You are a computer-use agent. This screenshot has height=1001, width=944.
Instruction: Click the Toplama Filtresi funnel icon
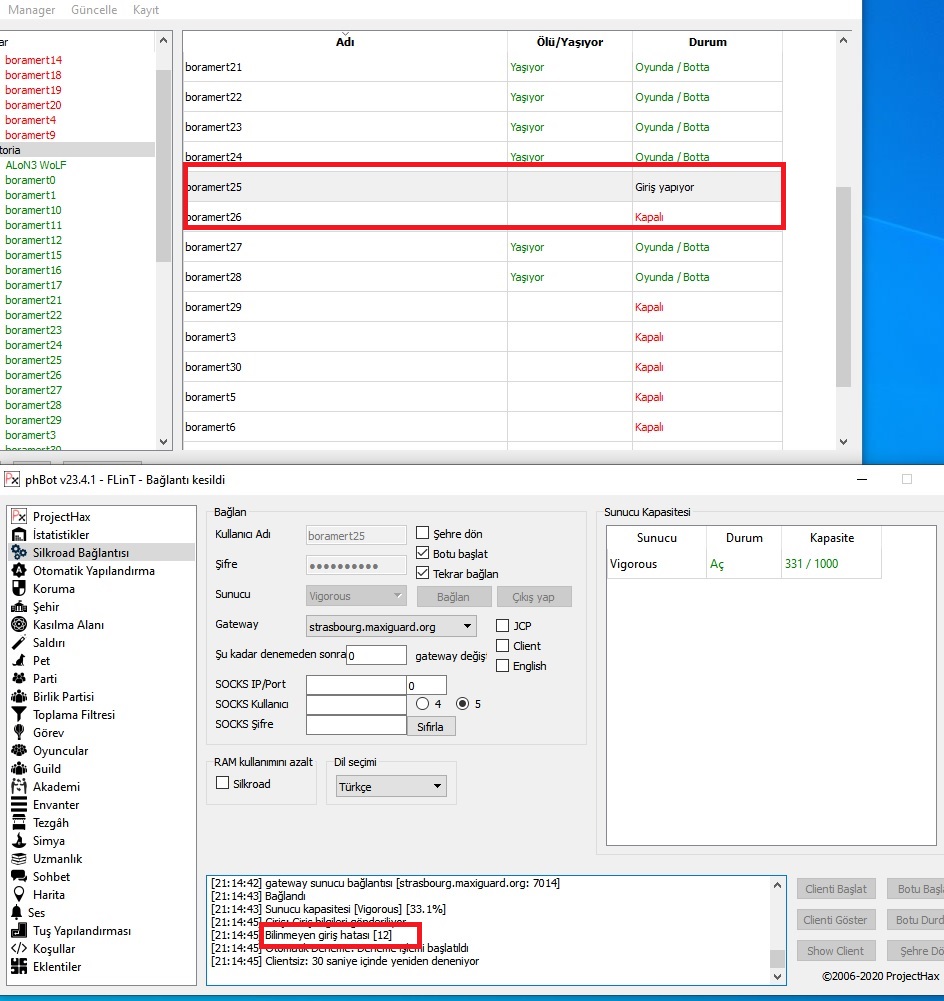[18, 715]
